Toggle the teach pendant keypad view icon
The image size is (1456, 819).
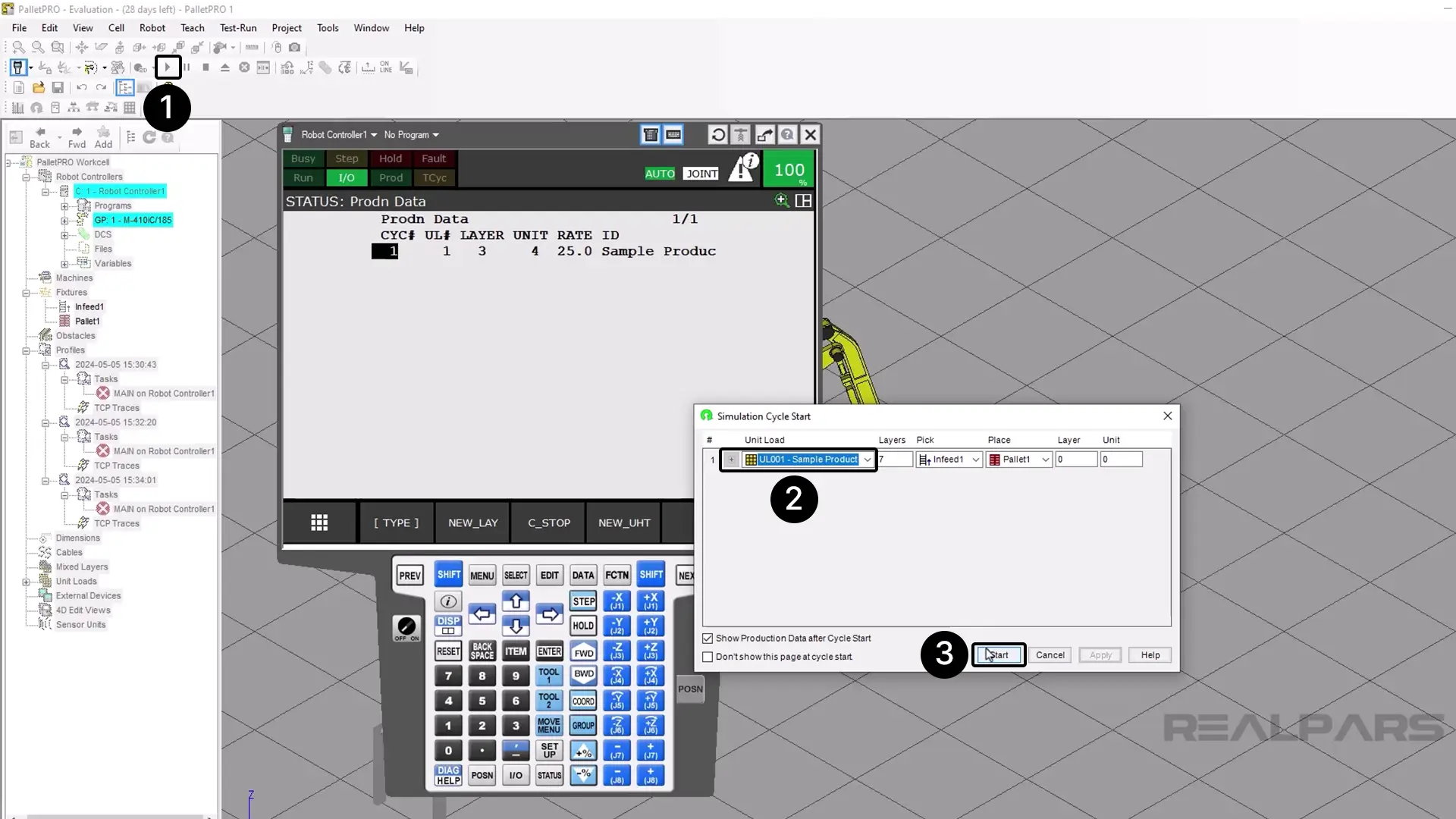(x=673, y=135)
